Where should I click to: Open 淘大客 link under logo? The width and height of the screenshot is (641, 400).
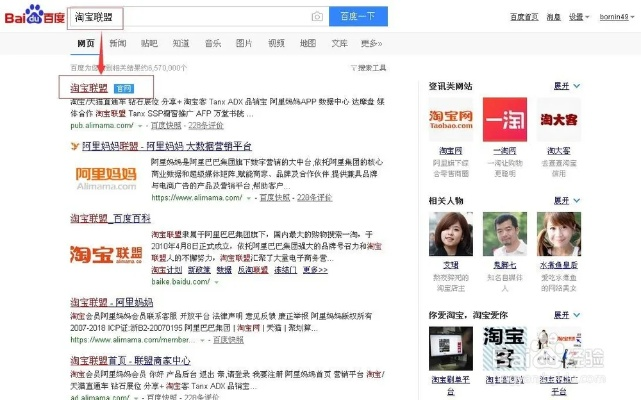pos(559,151)
